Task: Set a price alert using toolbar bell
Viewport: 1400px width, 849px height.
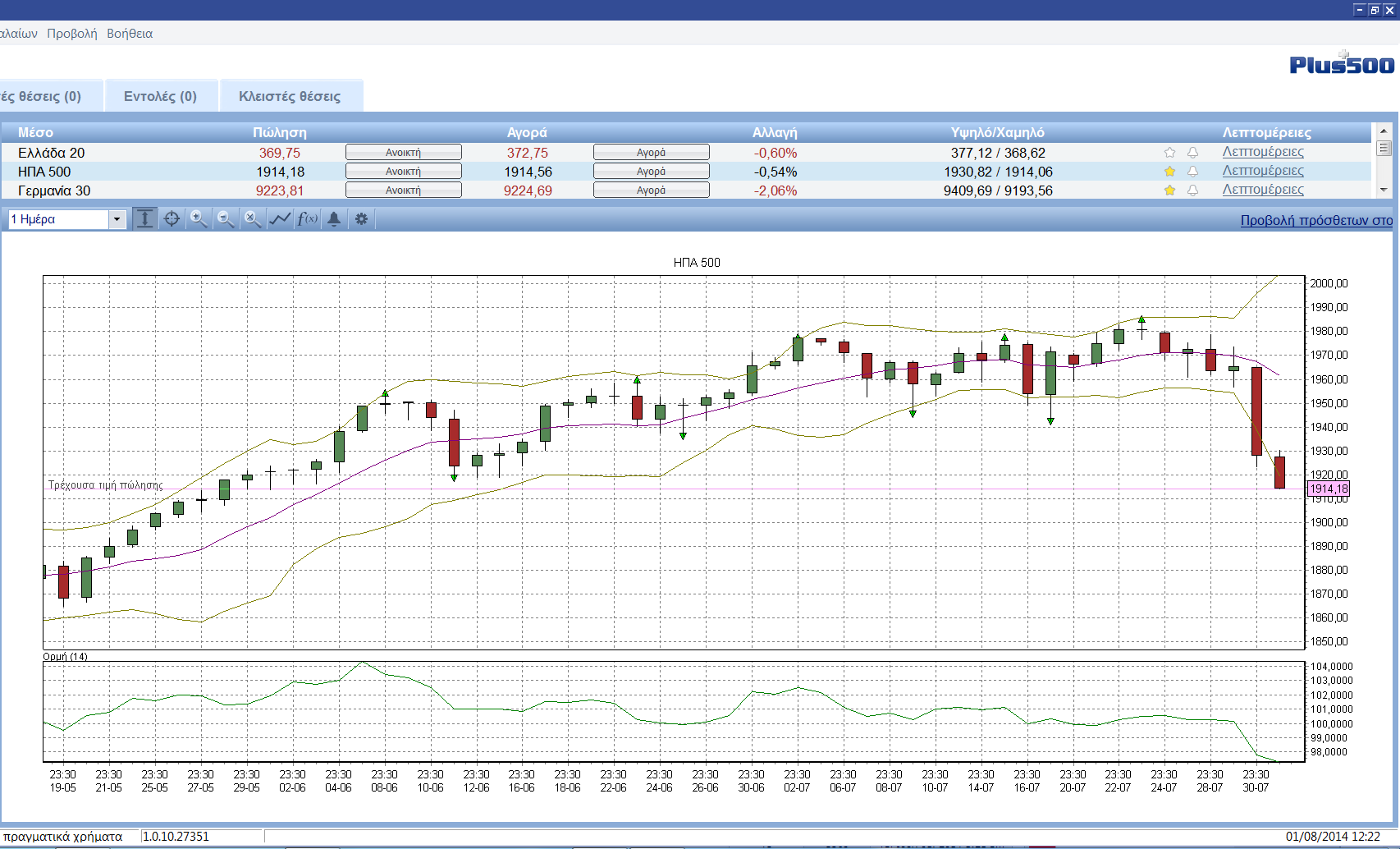Action: point(334,219)
